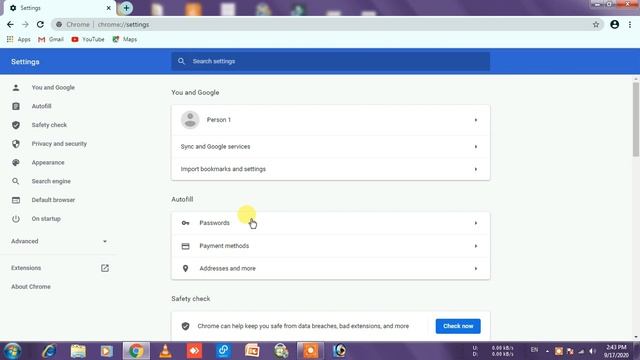This screenshot has width=640, height=360.
Task: Open the Extensions sidebar link
Action: coord(26,268)
